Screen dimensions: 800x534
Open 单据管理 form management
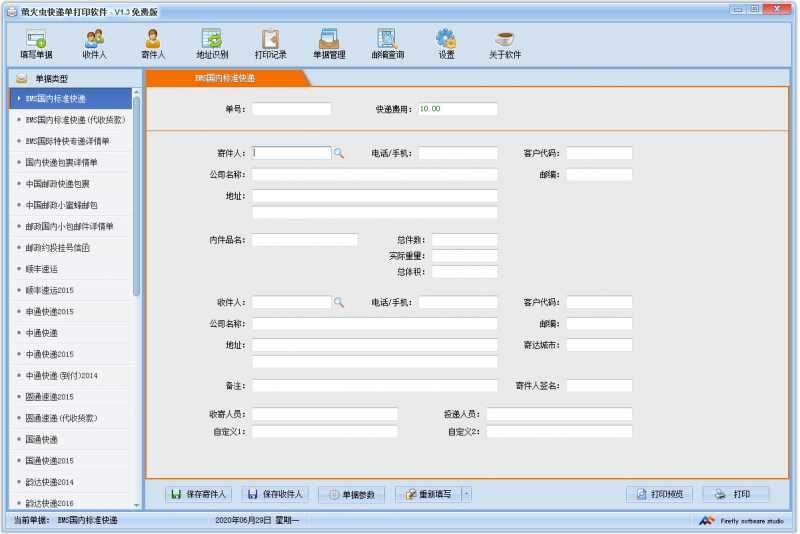pos(329,44)
